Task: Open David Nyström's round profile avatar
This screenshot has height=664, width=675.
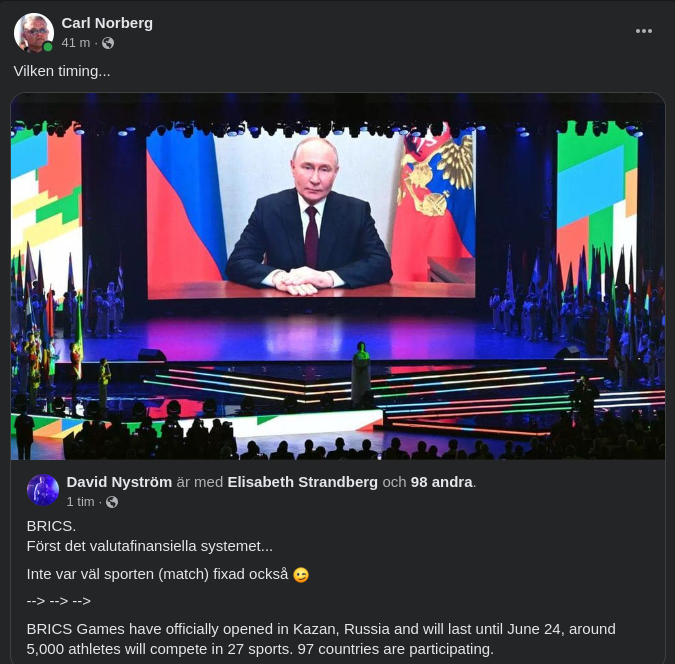Action: click(43, 490)
